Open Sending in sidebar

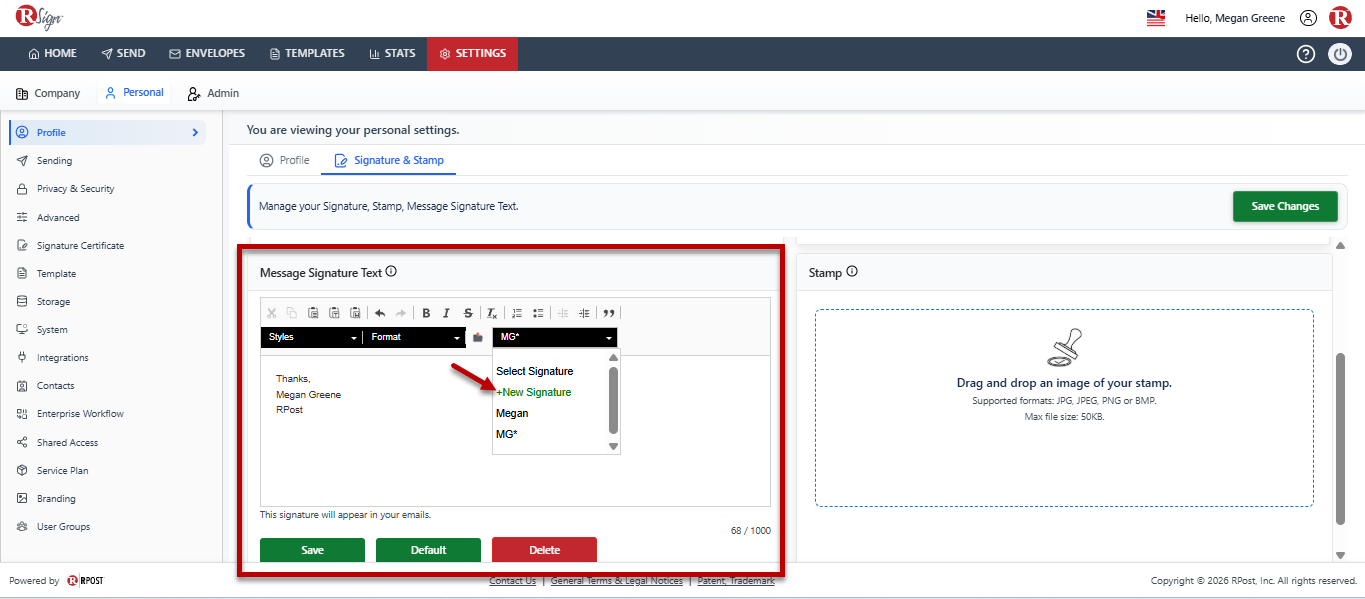[x=54, y=160]
